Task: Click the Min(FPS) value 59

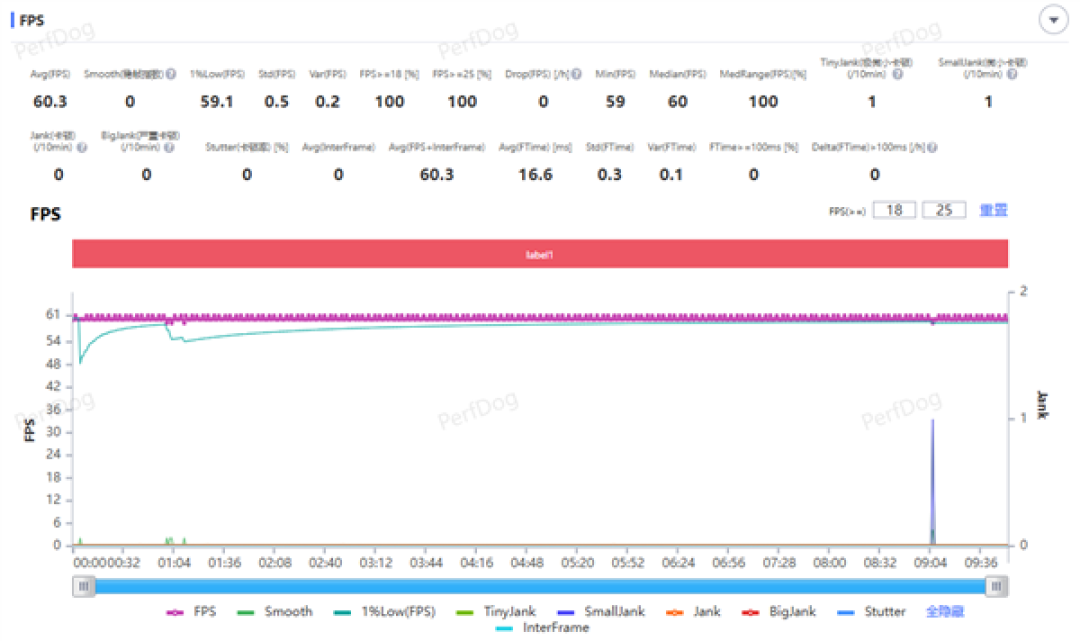Action: click(615, 102)
